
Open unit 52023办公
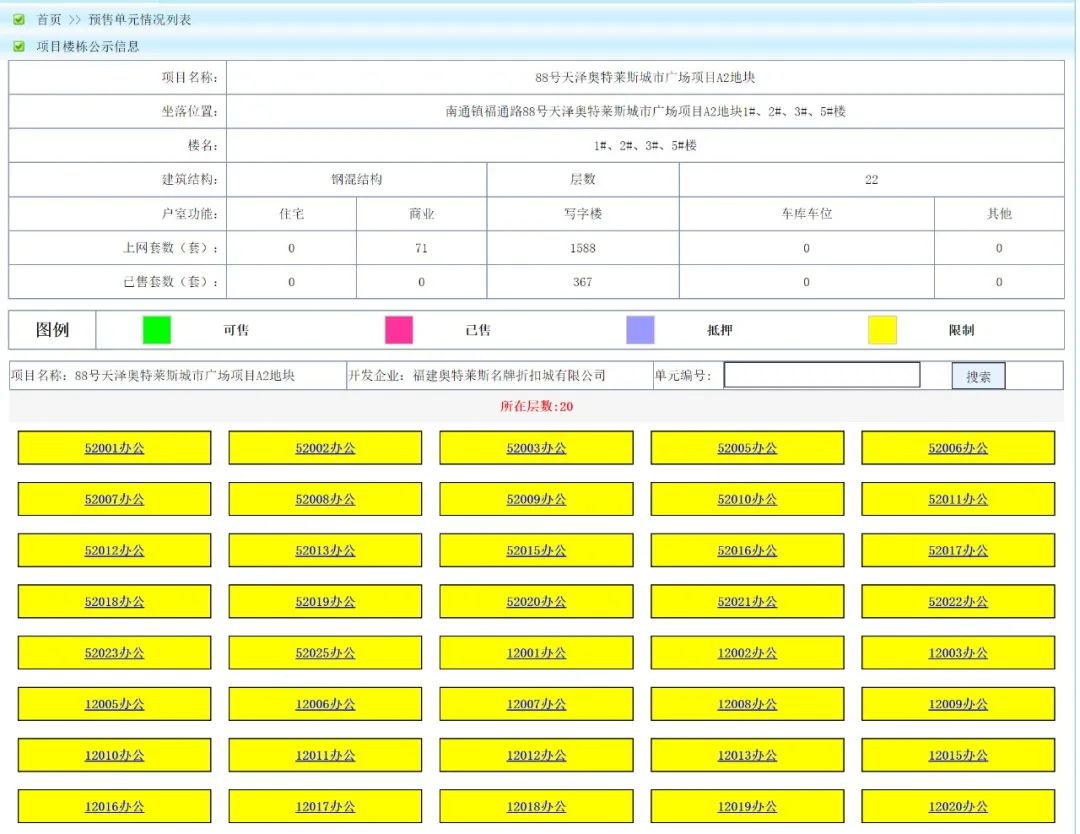tap(114, 653)
